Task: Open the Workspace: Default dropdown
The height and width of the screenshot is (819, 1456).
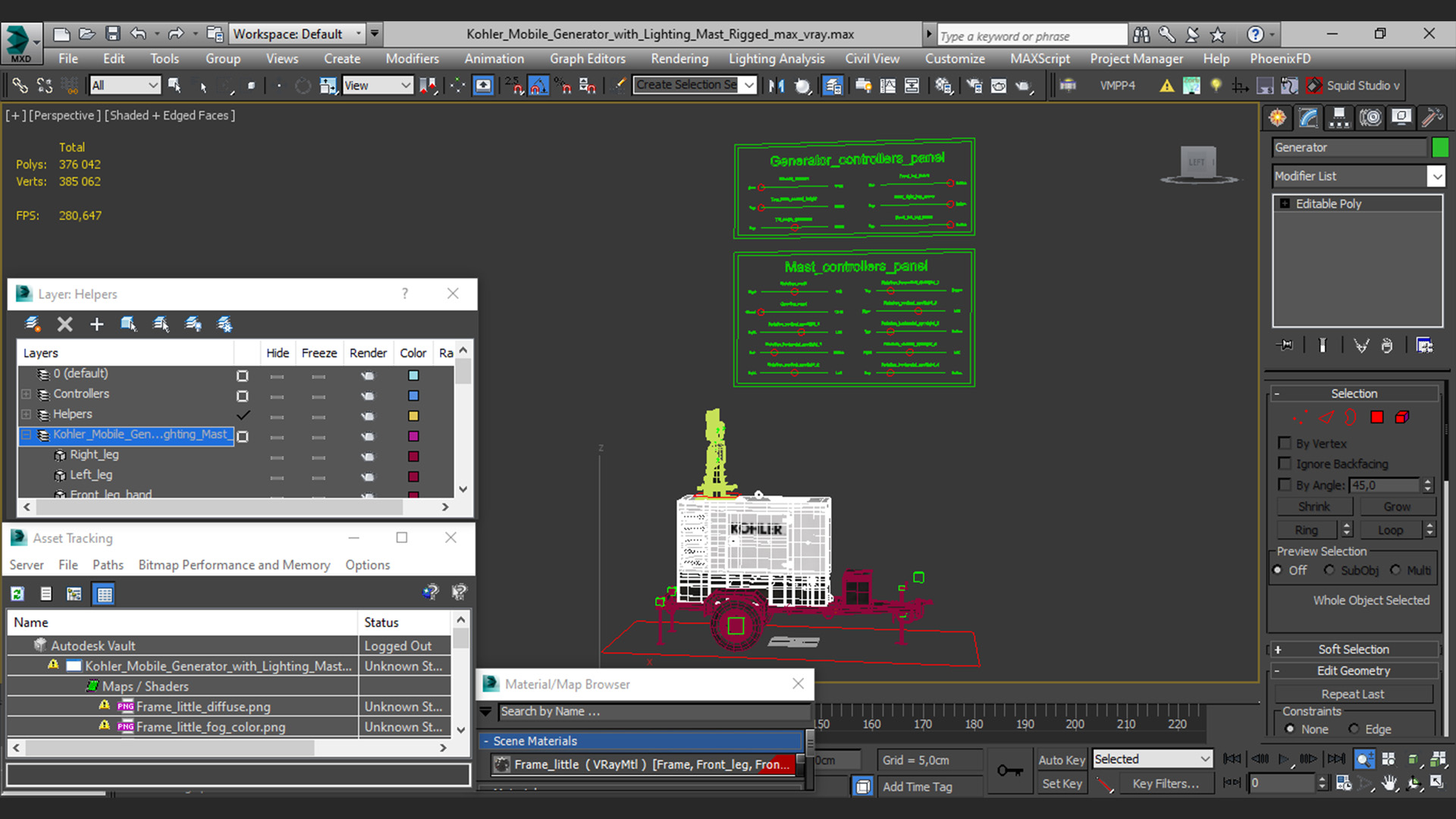Action: click(297, 33)
